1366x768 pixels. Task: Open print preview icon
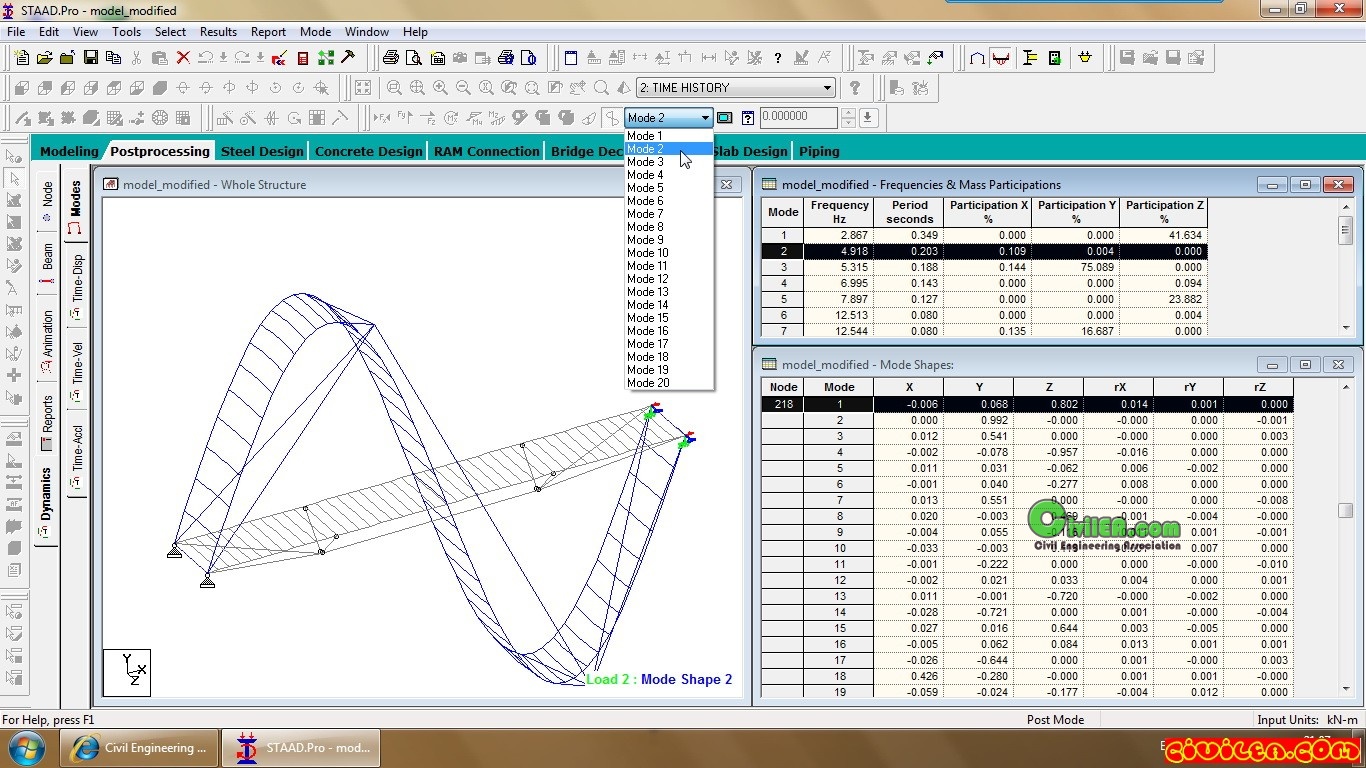click(414, 58)
